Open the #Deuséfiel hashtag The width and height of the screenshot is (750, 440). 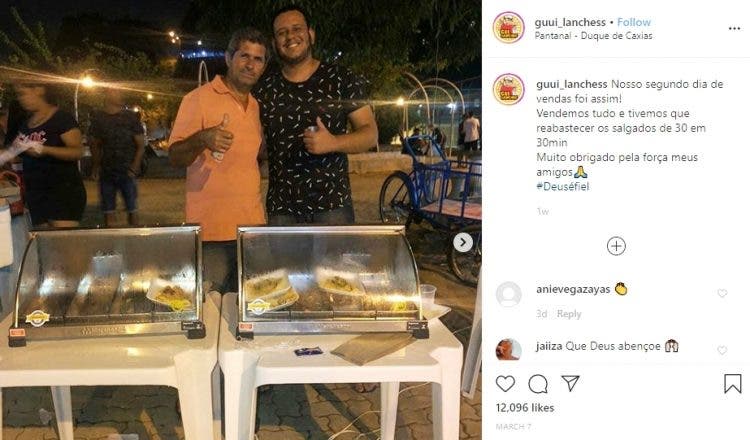[x=562, y=187]
